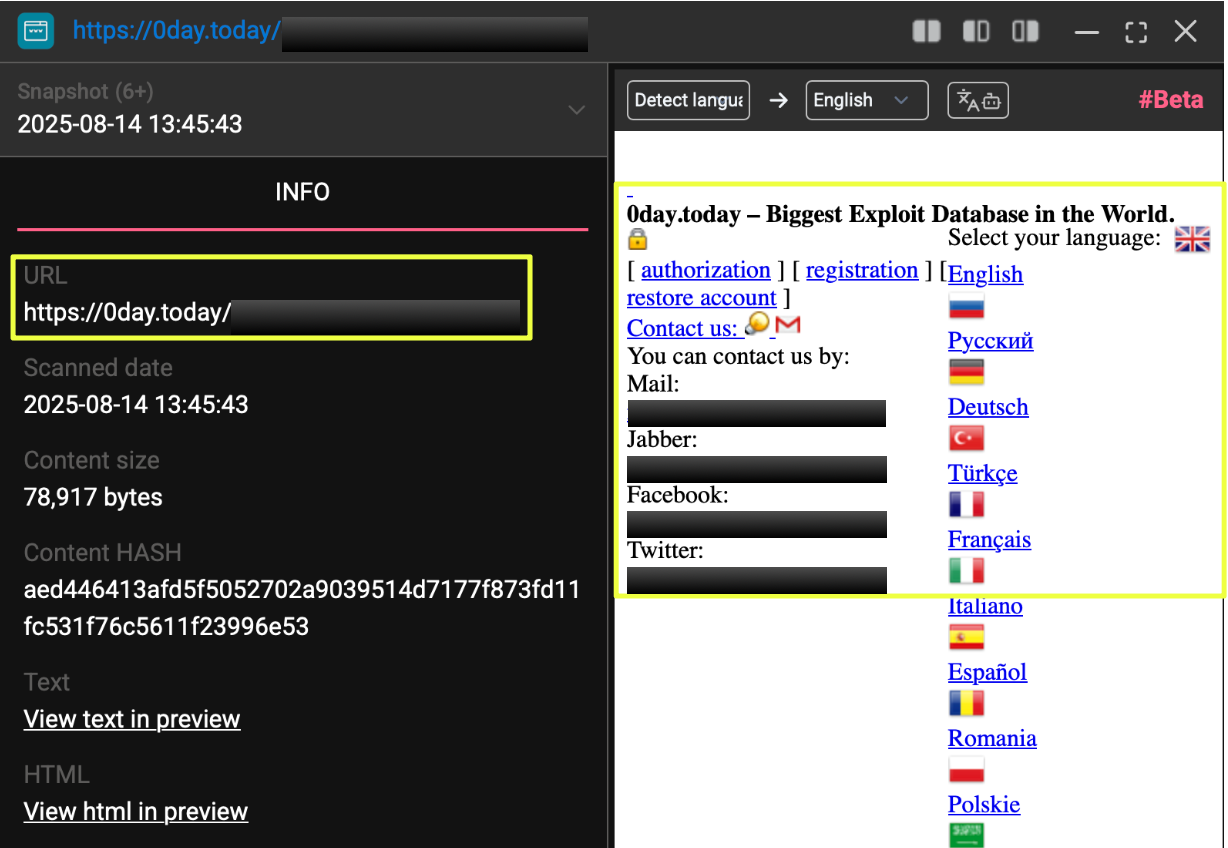Viewport: 1228px width, 848px height.
Task: Click the Gmail envelope icon
Action: pyautogui.click(x=788, y=325)
